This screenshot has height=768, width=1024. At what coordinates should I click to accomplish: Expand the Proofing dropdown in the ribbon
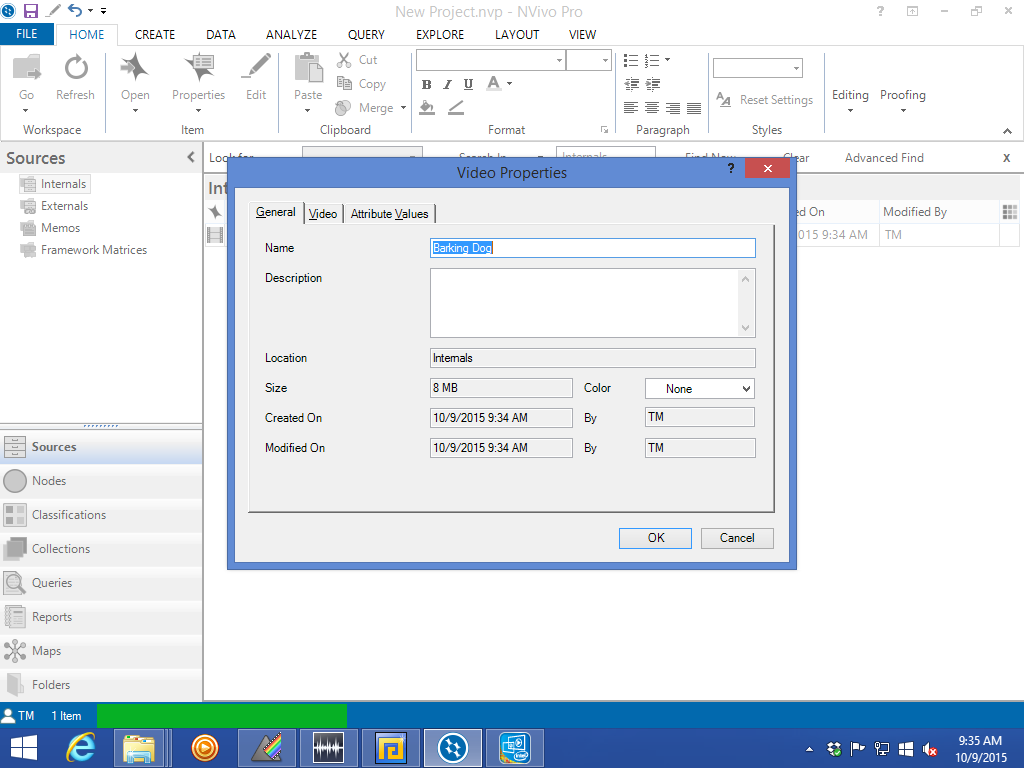(x=902, y=101)
